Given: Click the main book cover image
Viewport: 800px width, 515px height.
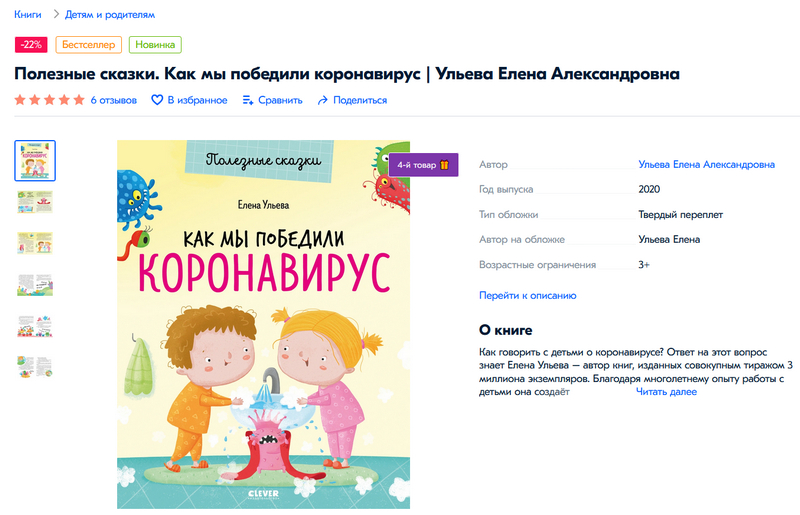Looking at the screenshot, I should 263,325.
